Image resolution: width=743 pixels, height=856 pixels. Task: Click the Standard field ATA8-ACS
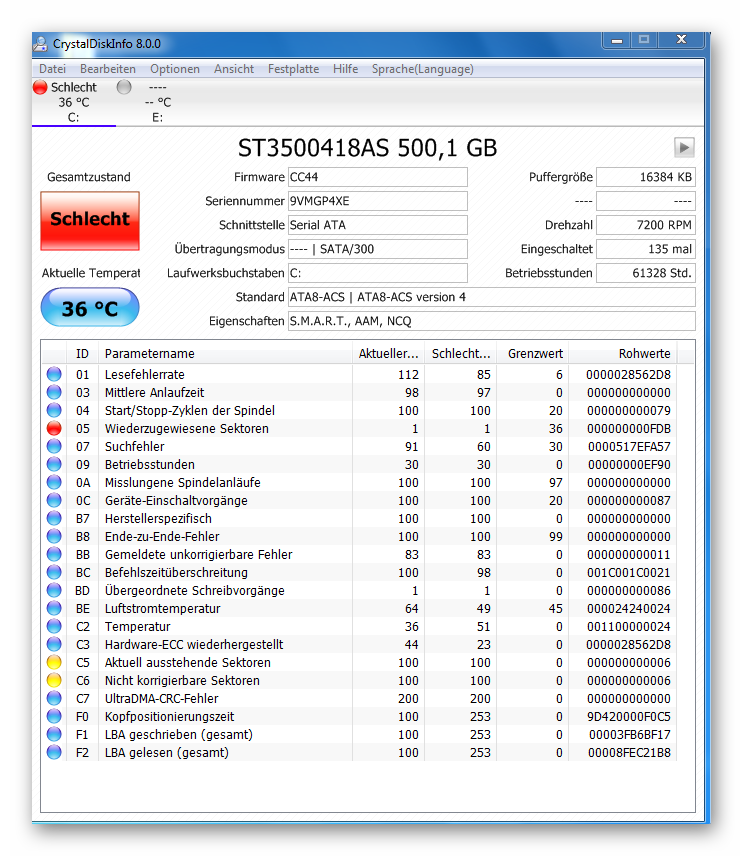point(492,297)
